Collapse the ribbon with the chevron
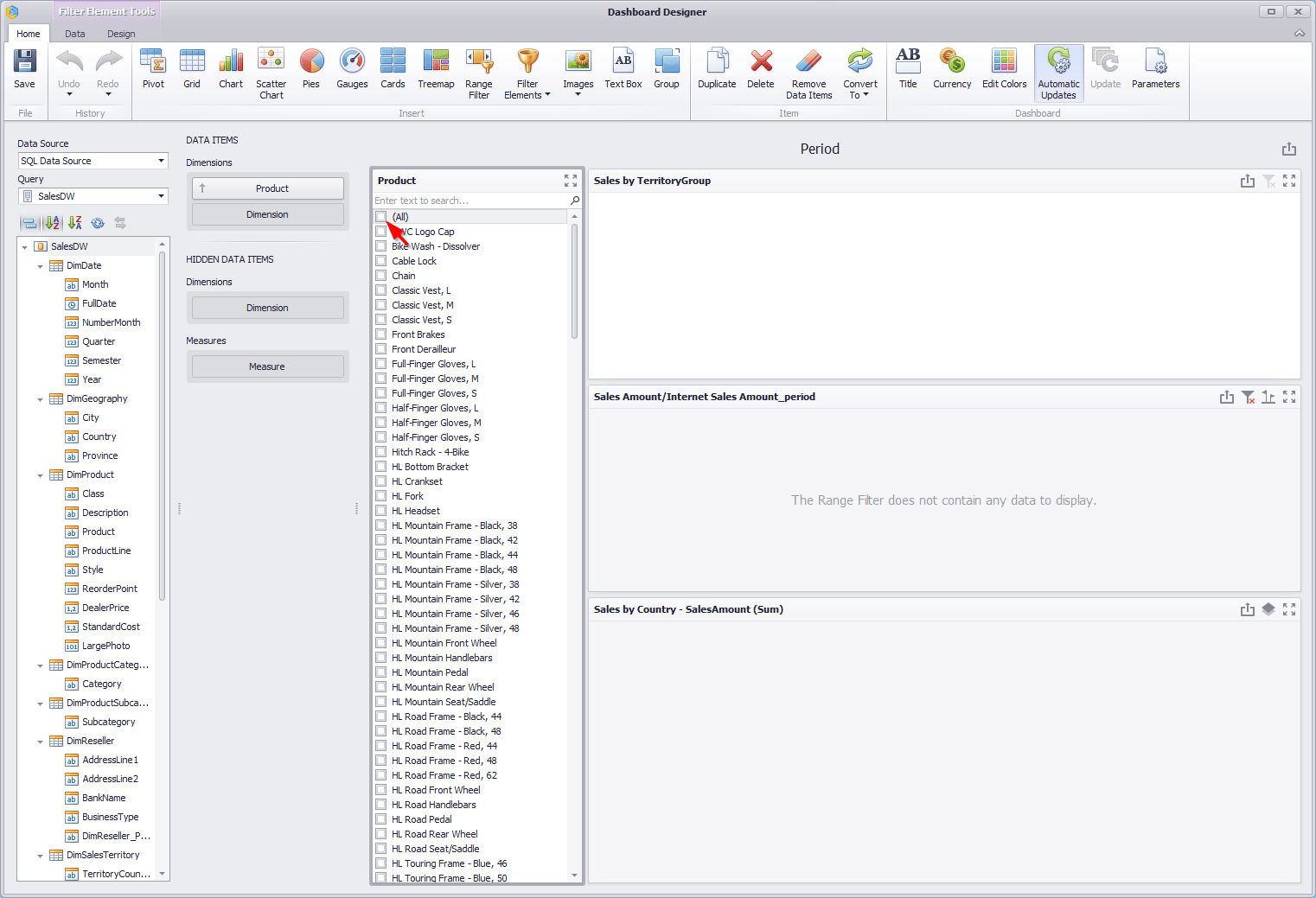The height and width of the screenshot is (898, 1316). click(1300, 34)
